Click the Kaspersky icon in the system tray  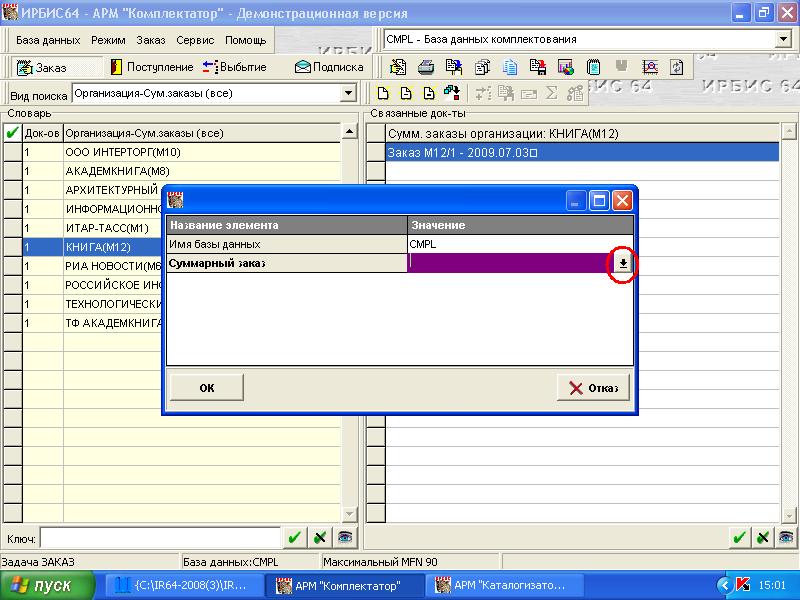click(743, 585)
